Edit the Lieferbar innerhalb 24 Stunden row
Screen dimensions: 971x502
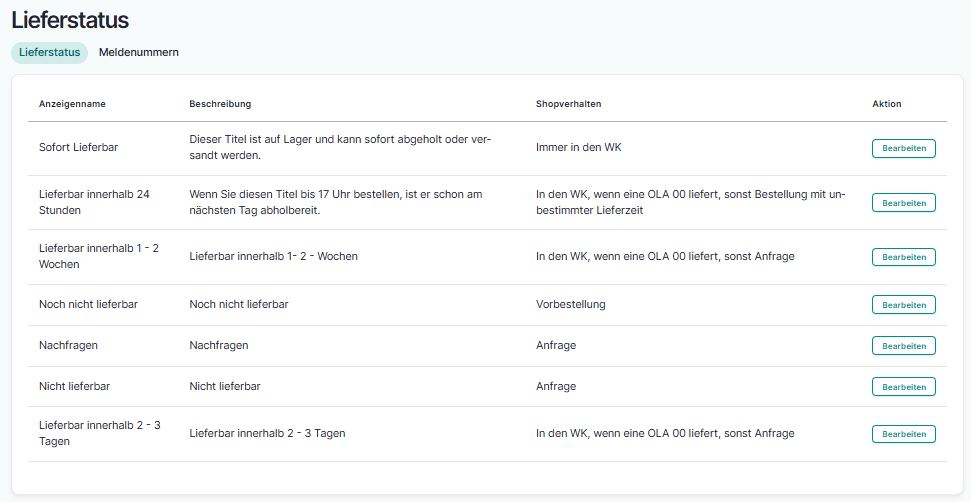pos(903,202)
